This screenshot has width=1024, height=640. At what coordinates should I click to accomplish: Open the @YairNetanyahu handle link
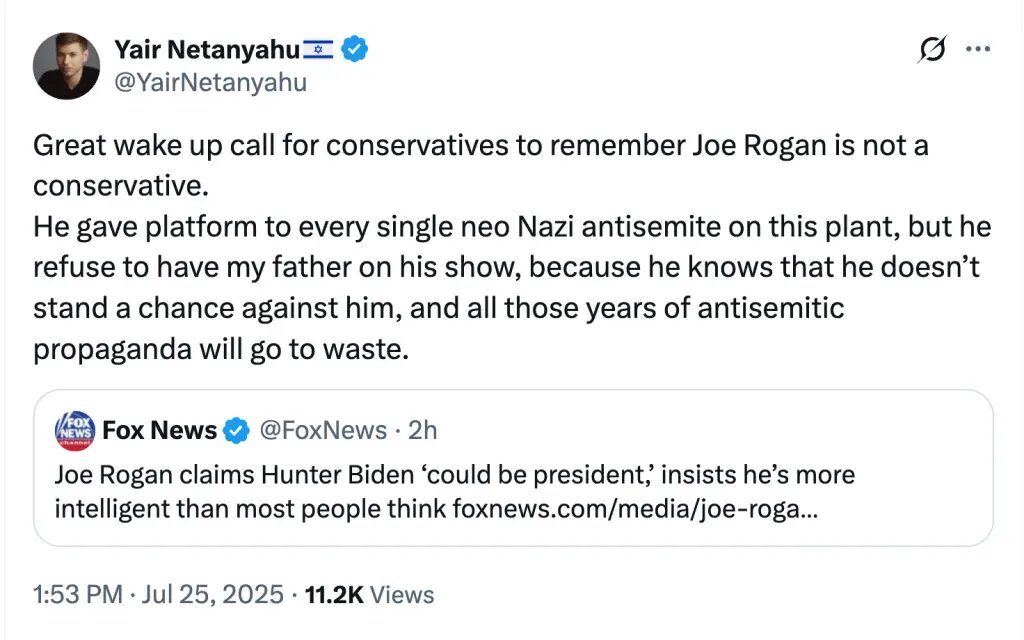(210, 82)
